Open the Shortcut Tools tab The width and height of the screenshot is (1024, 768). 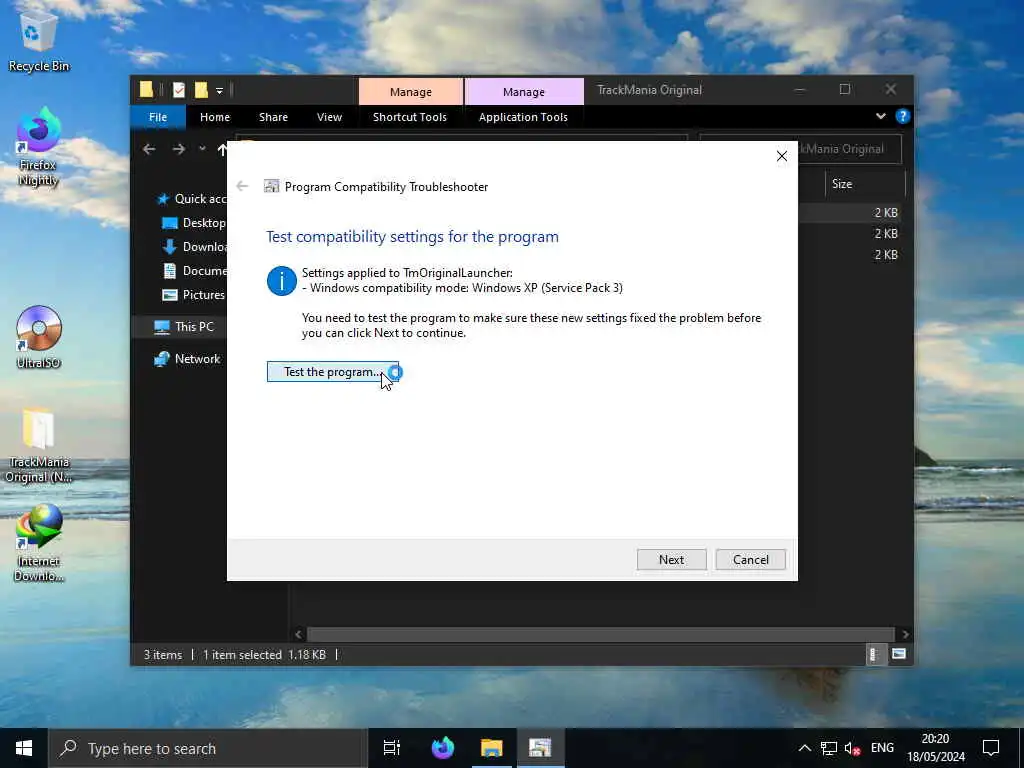(409, 117)
